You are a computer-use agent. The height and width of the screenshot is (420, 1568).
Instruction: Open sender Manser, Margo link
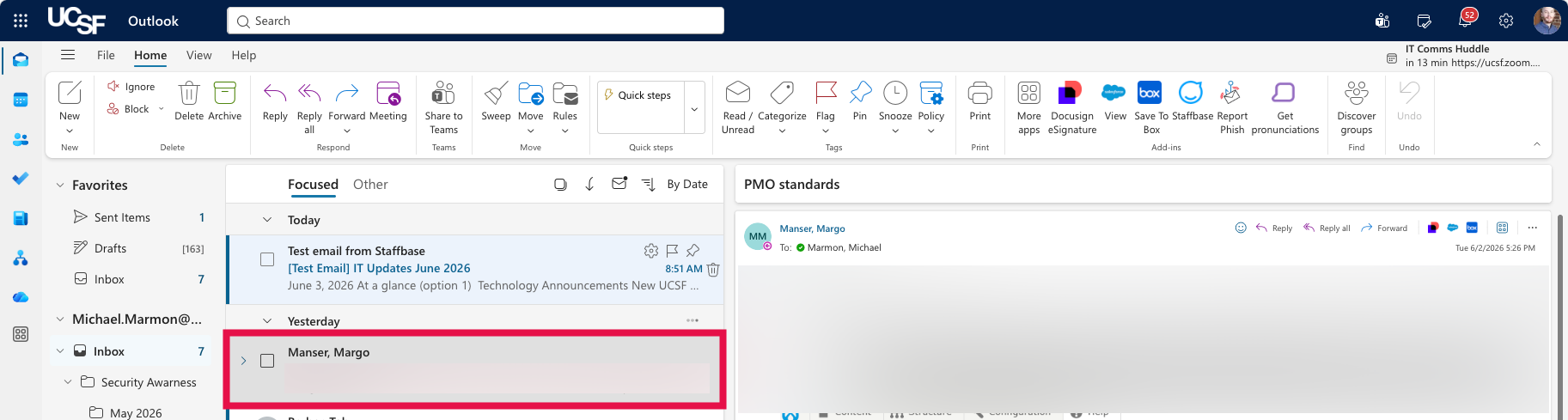click(x=812, y=228)
